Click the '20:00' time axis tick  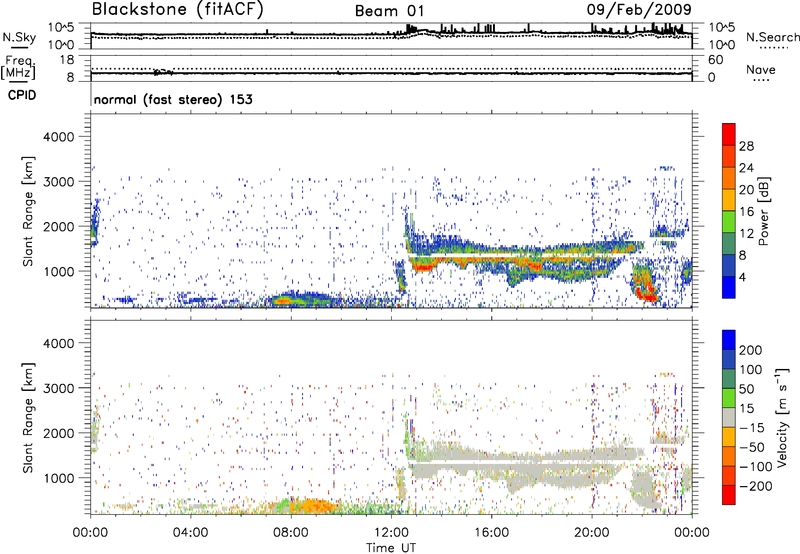[x=591, y=533]
